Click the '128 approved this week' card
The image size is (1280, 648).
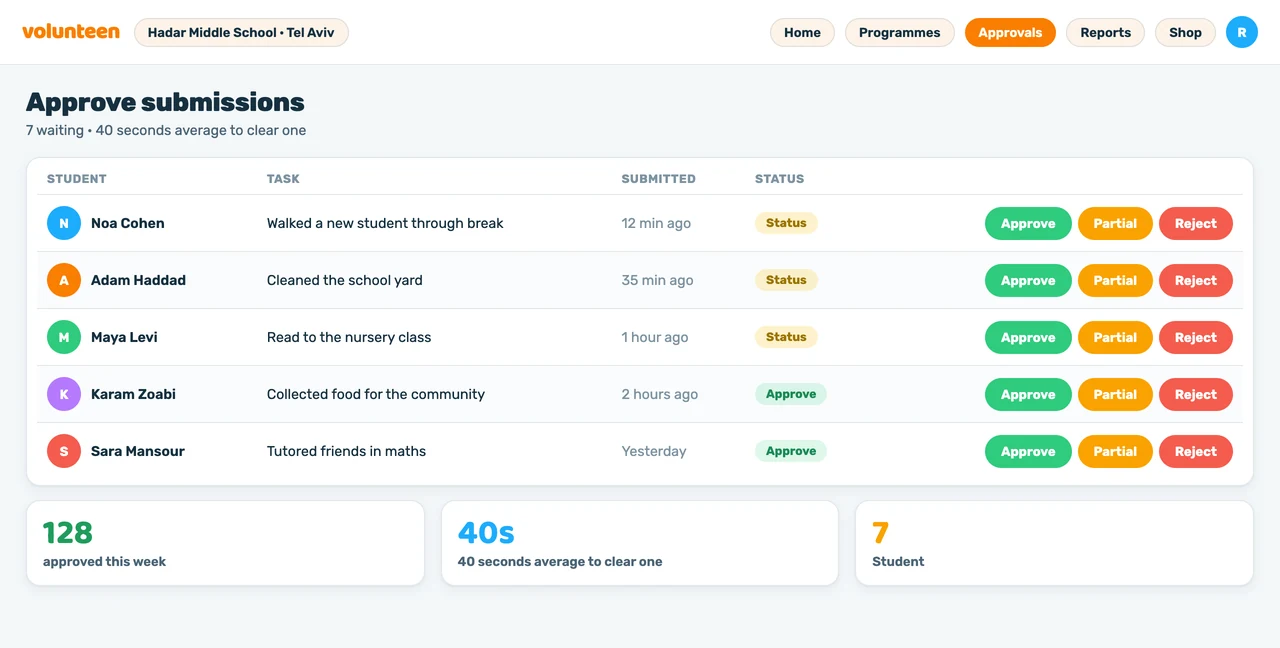225,543
